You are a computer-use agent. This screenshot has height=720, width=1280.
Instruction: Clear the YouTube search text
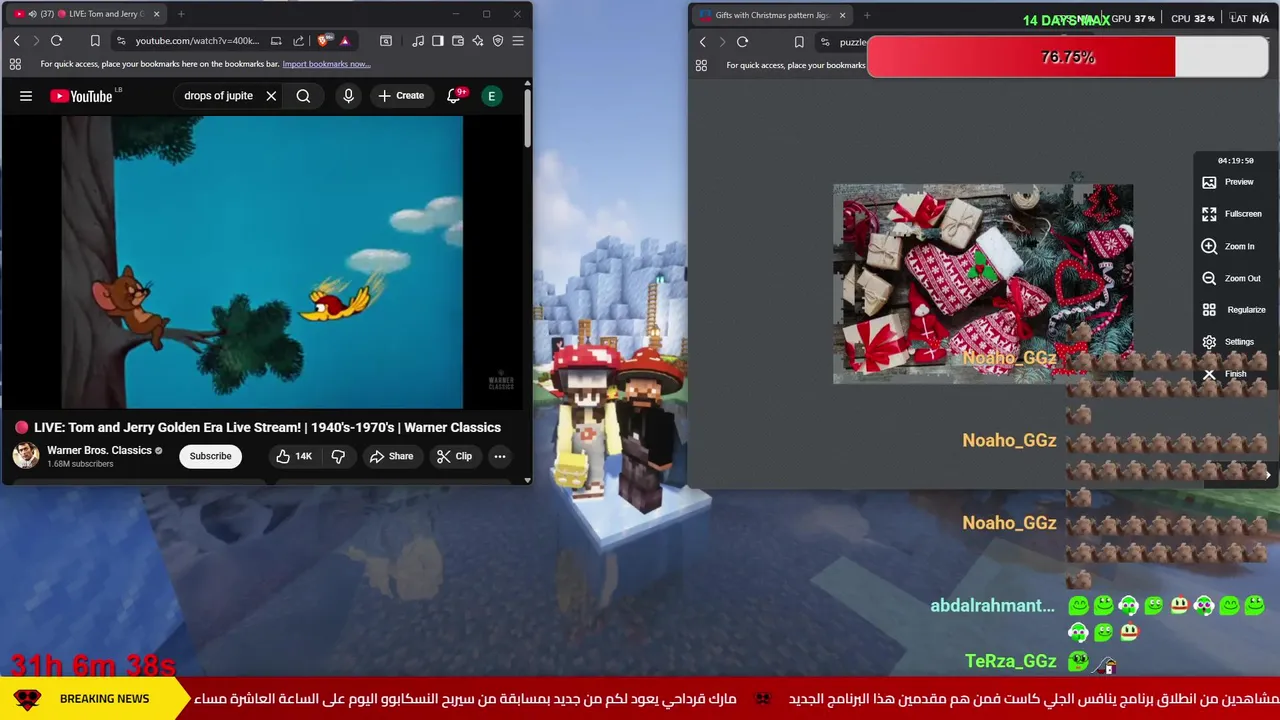(x=271, y=96)
